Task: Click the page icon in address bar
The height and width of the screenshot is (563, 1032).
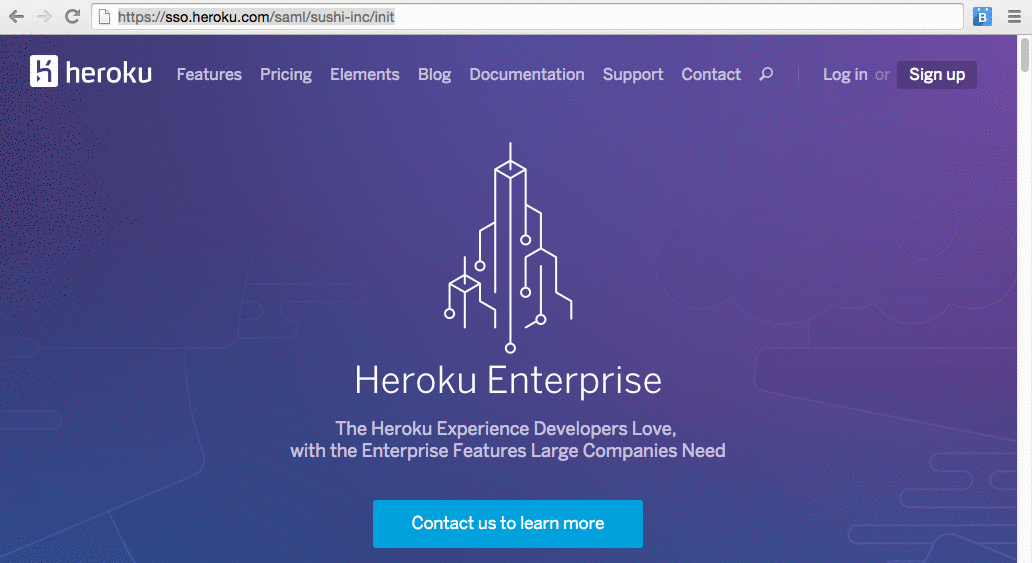Action: coord(105,17)
